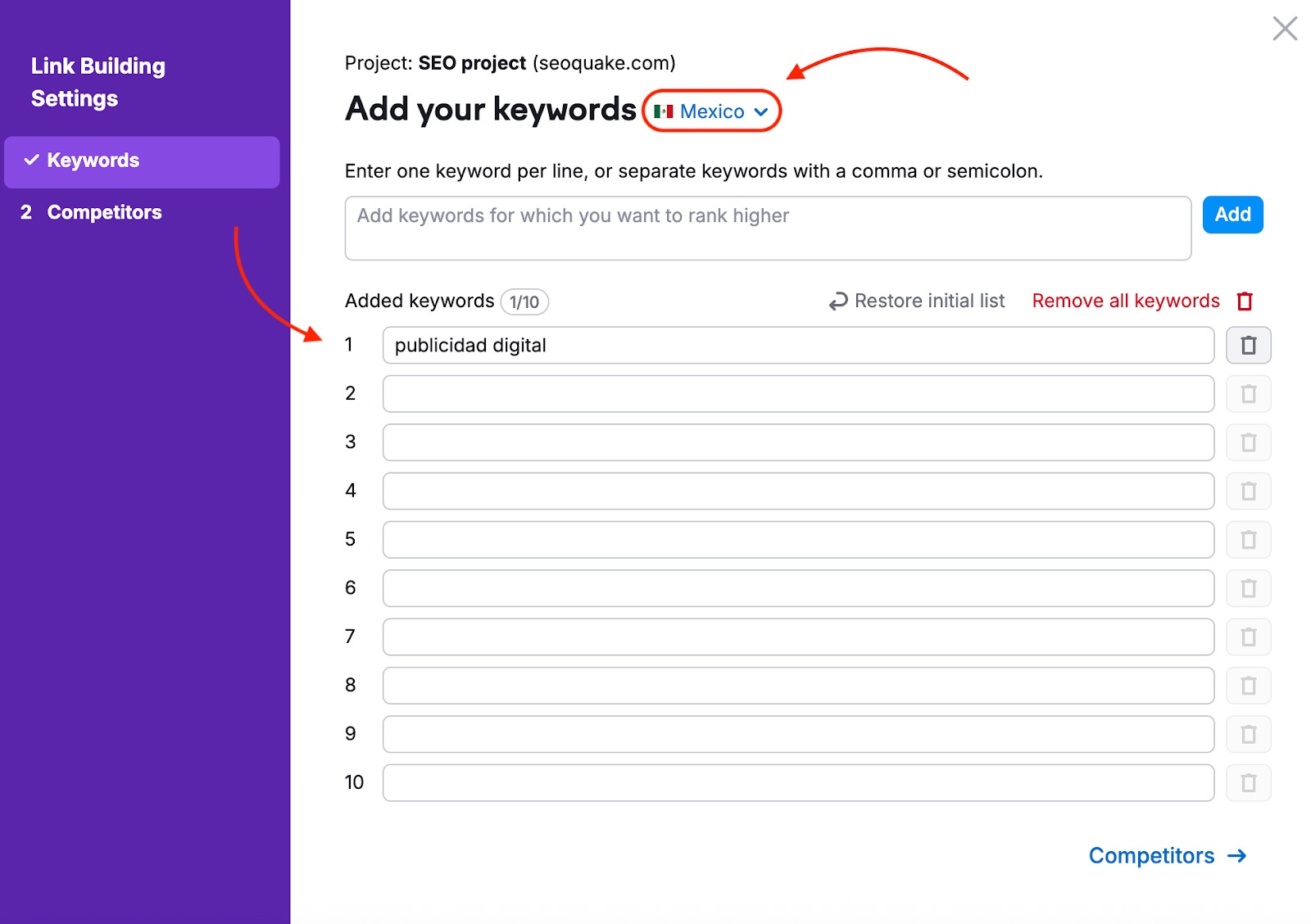Click the trash icon next to row 2
The width and height of the screenshot is (1311, 924).
(1248, 394)
